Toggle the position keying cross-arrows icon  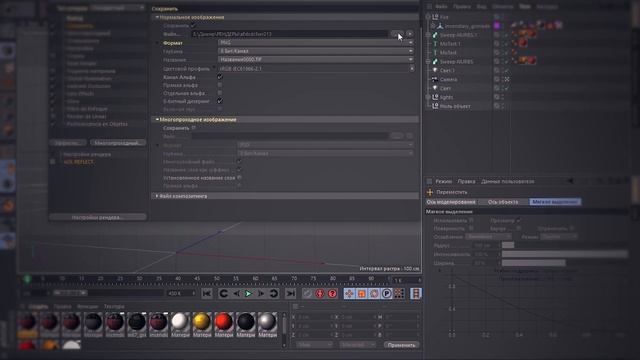point(349,293)
